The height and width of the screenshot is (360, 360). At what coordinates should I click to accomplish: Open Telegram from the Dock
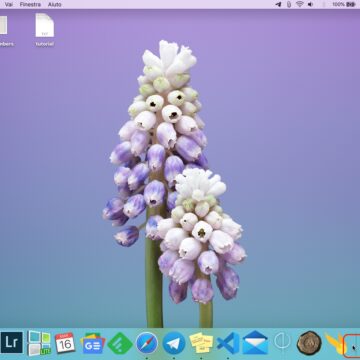pyautogui.click(x=174, y=343)
